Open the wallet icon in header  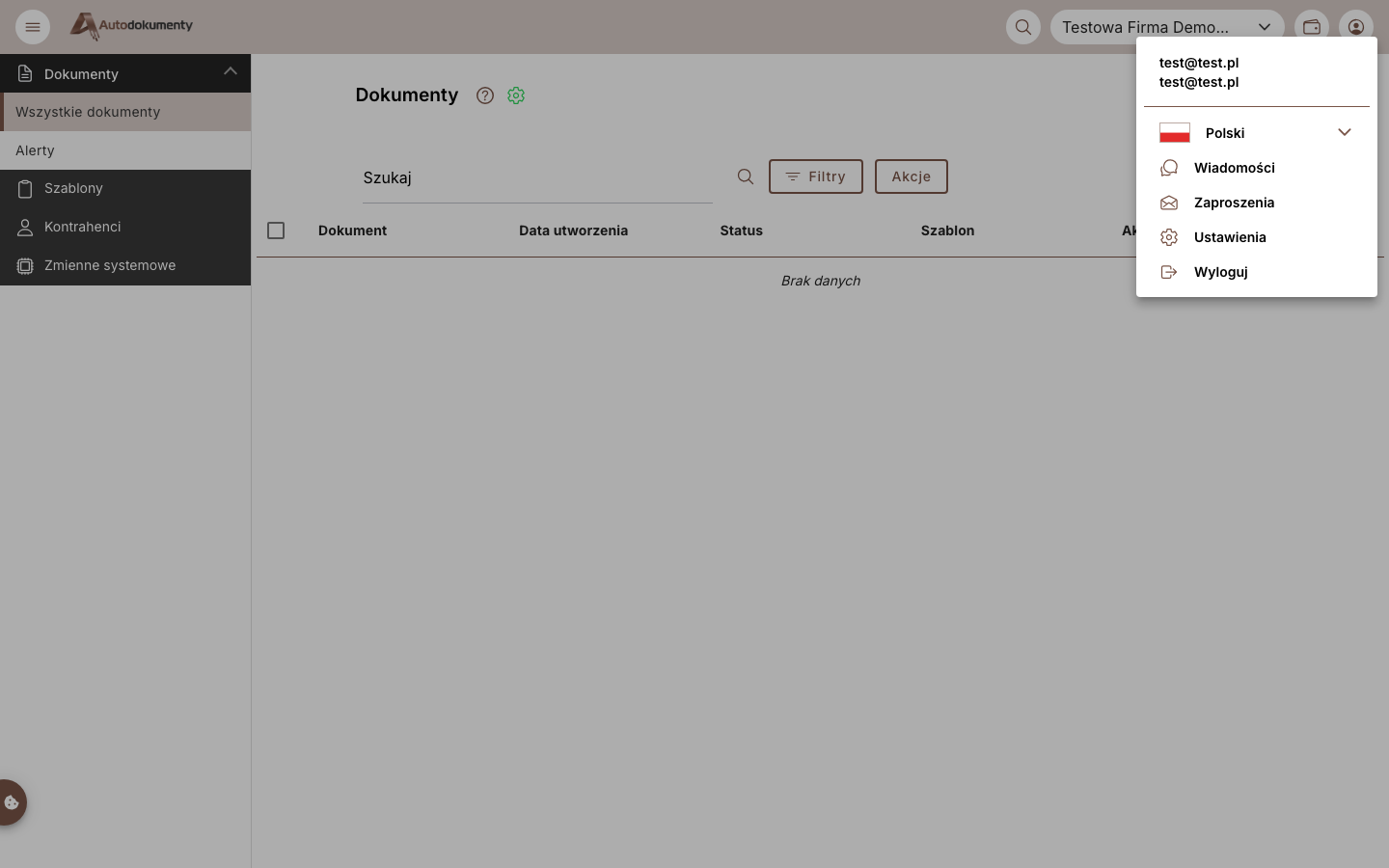1312,27
